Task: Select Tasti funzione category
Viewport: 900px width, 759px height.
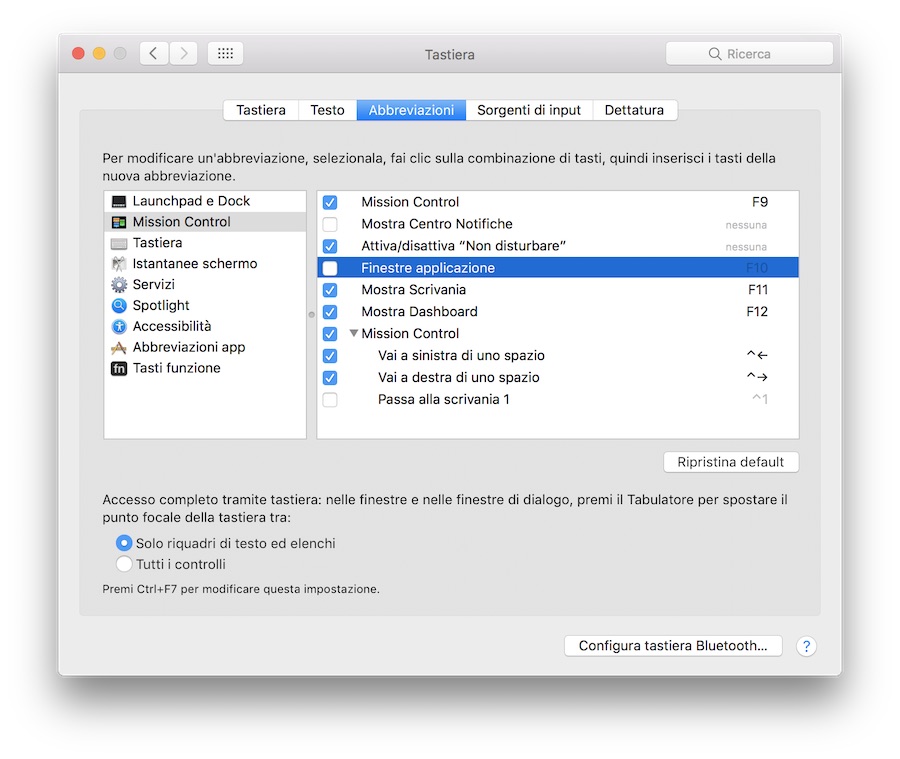Action: tap(205, 368)
